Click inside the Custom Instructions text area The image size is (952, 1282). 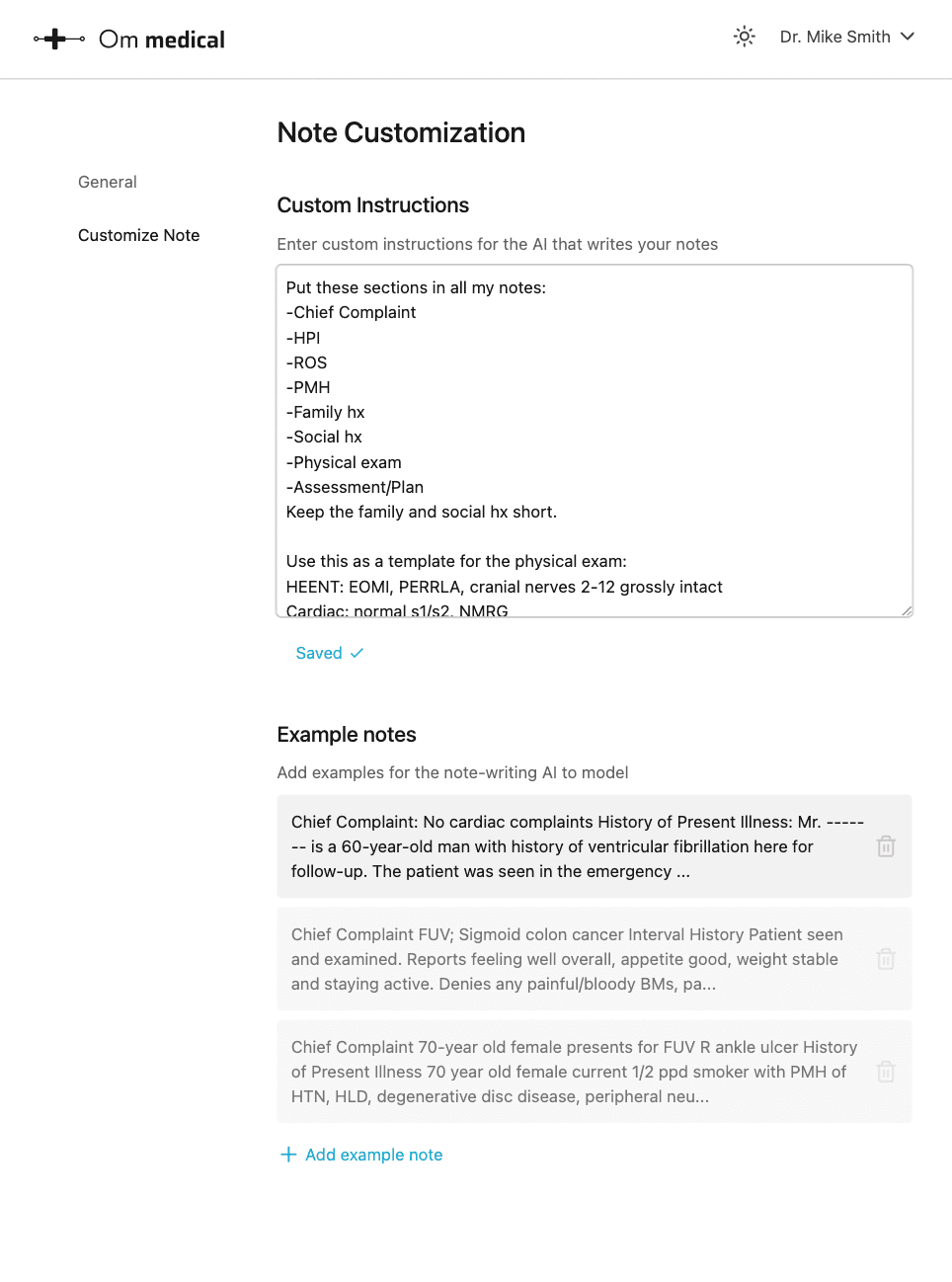[x=594, y=440]
